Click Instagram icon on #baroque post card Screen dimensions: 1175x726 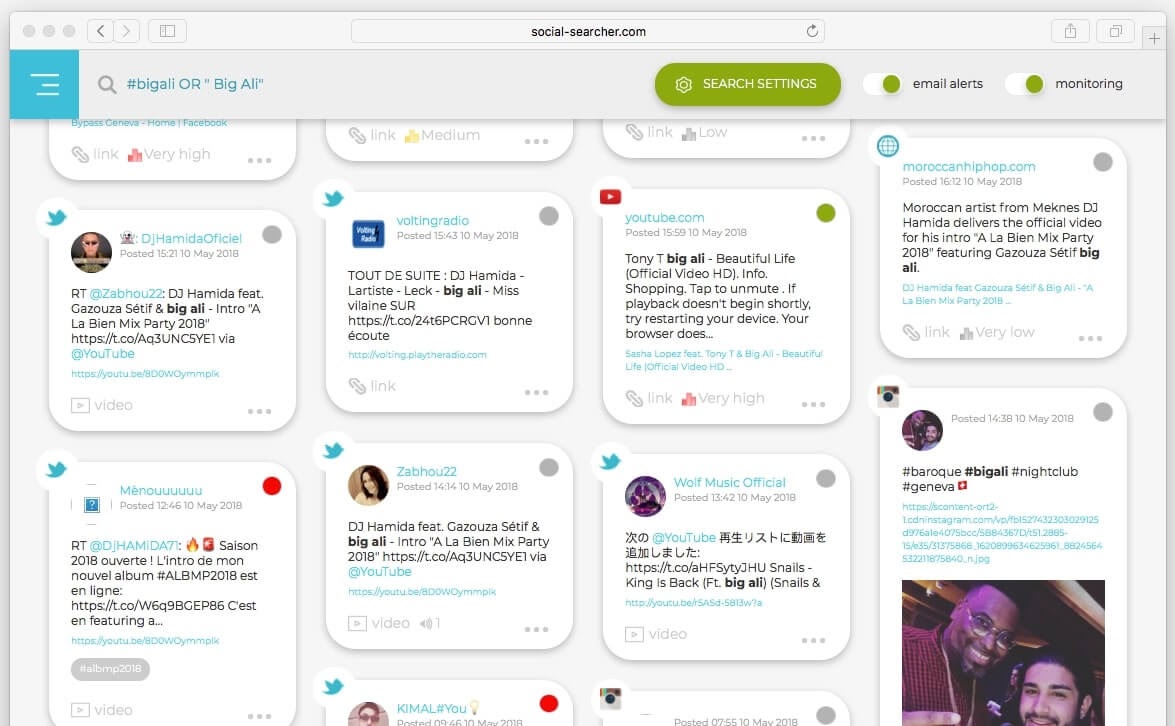(x=888, y=395)
